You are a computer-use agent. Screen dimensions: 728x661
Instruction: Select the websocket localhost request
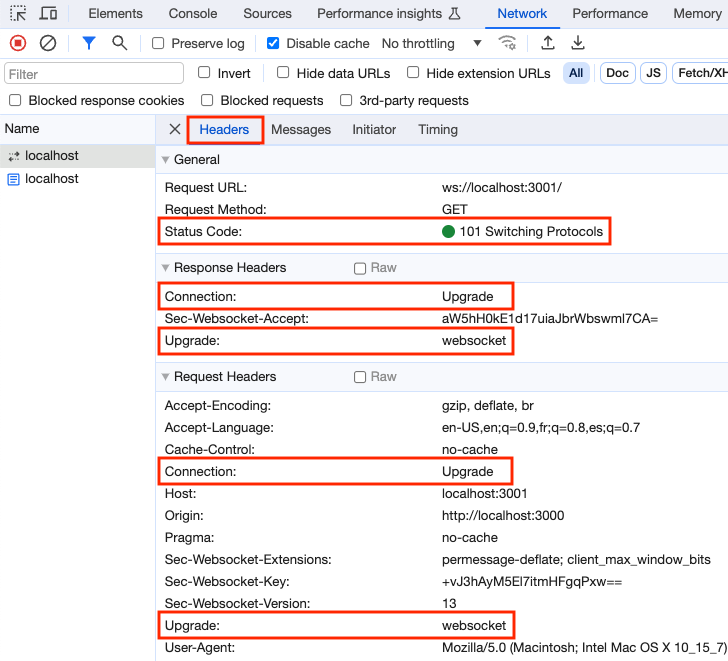[x=77, y=156]
